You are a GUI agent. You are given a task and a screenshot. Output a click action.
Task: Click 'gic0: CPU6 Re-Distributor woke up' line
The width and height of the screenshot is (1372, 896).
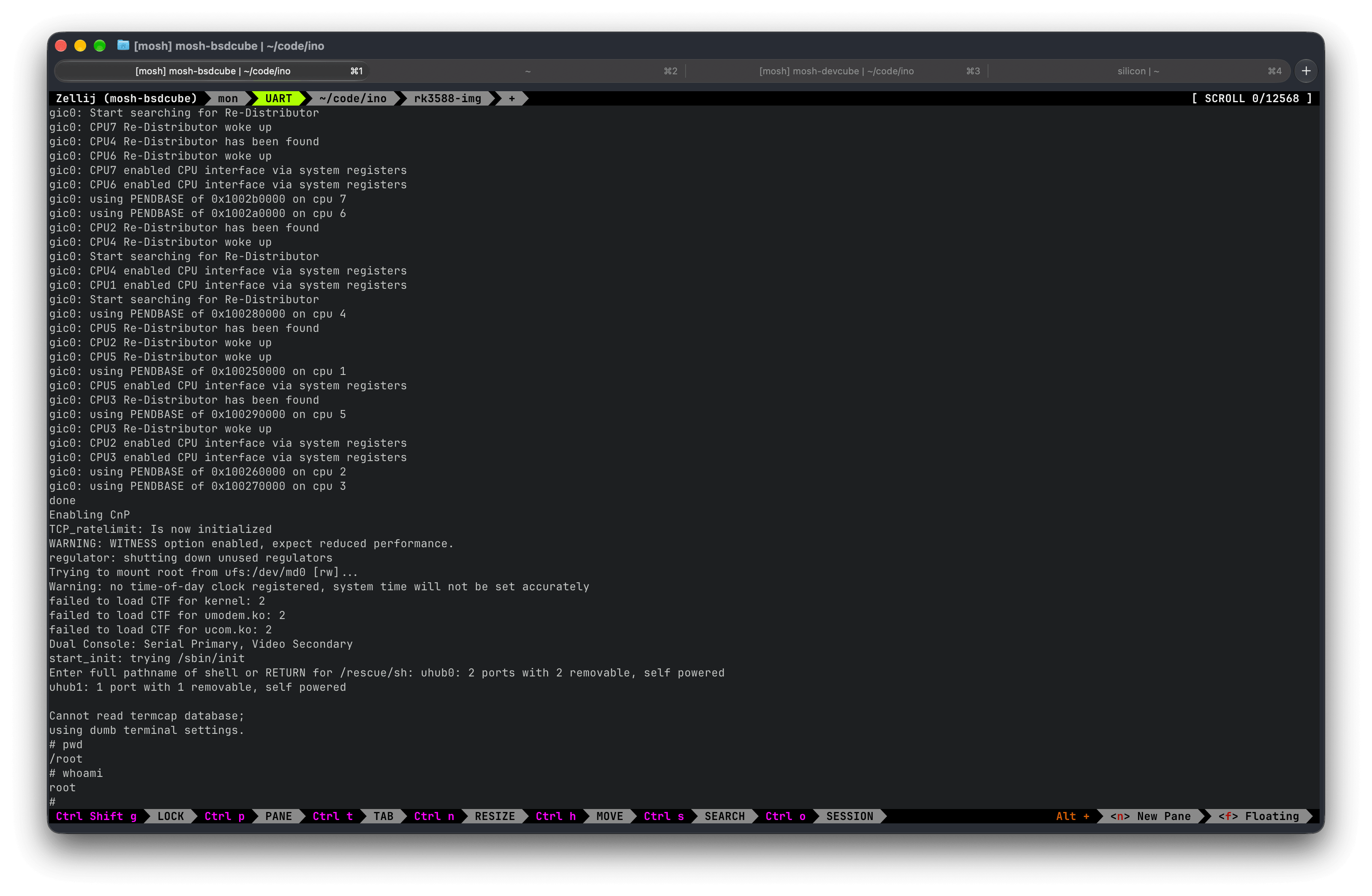click(160, 155)
